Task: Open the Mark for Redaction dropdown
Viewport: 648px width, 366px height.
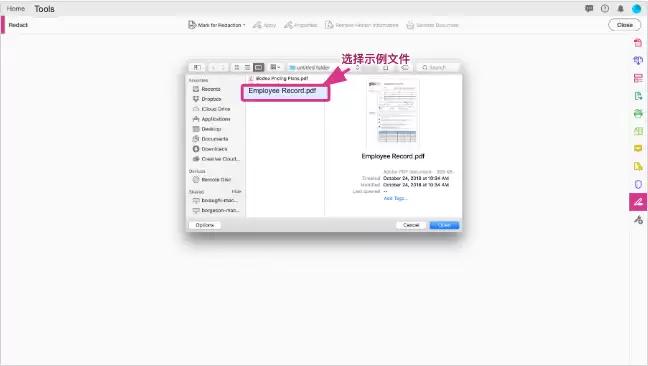Action: tap(217, 25)
